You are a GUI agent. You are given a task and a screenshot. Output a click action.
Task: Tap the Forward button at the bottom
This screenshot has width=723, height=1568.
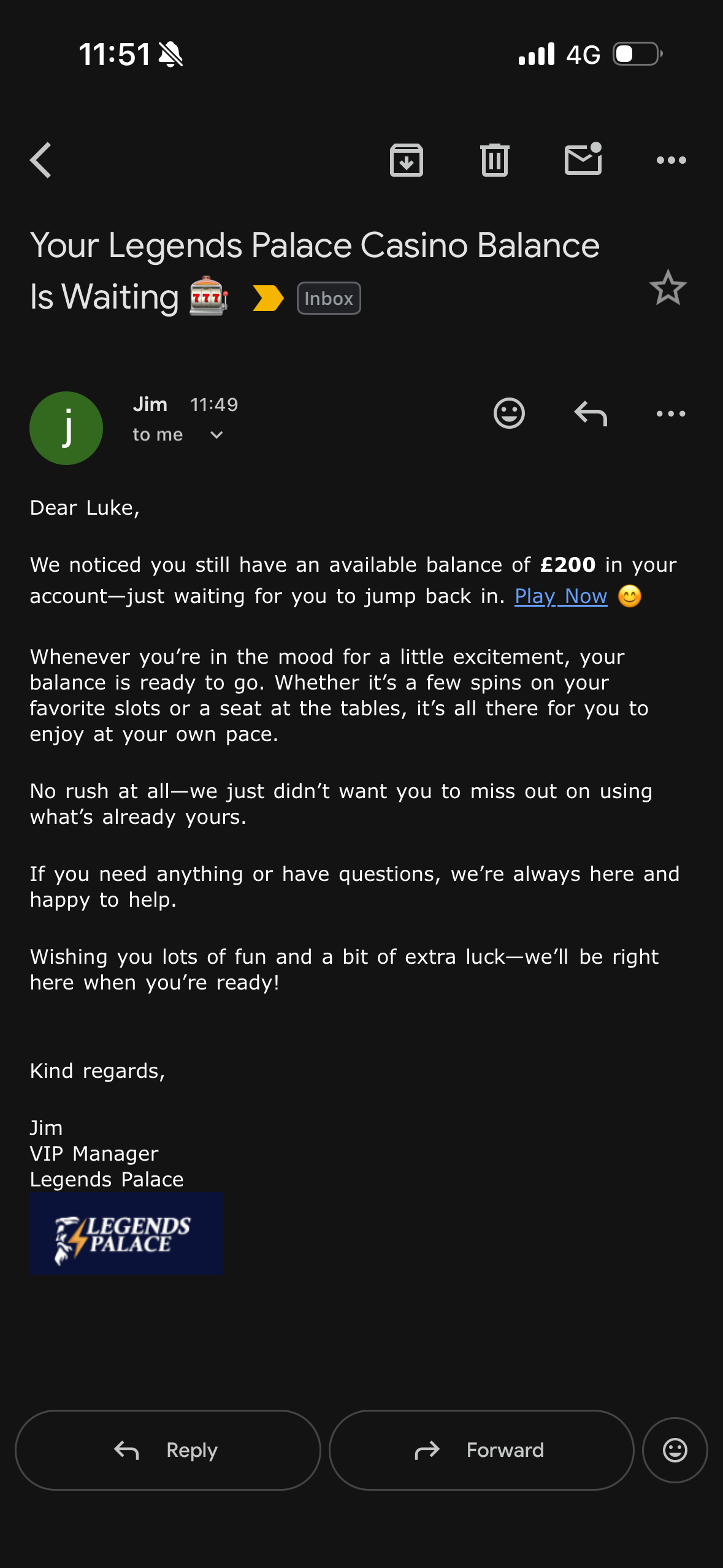481,1450
